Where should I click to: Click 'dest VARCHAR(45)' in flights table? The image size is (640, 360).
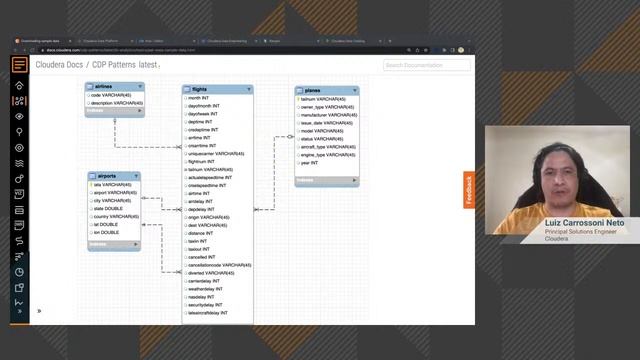208,225
